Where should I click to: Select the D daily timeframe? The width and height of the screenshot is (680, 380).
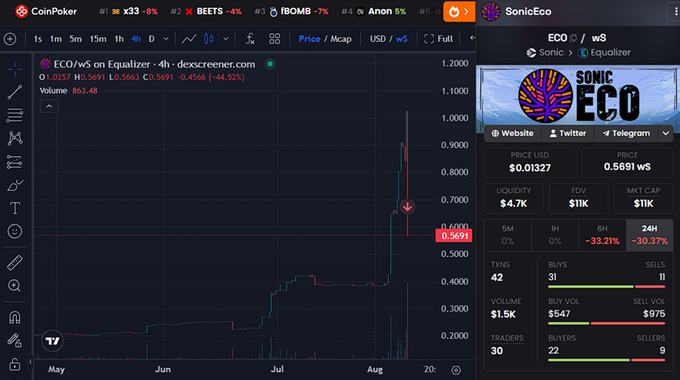click(x=151, y=39)
